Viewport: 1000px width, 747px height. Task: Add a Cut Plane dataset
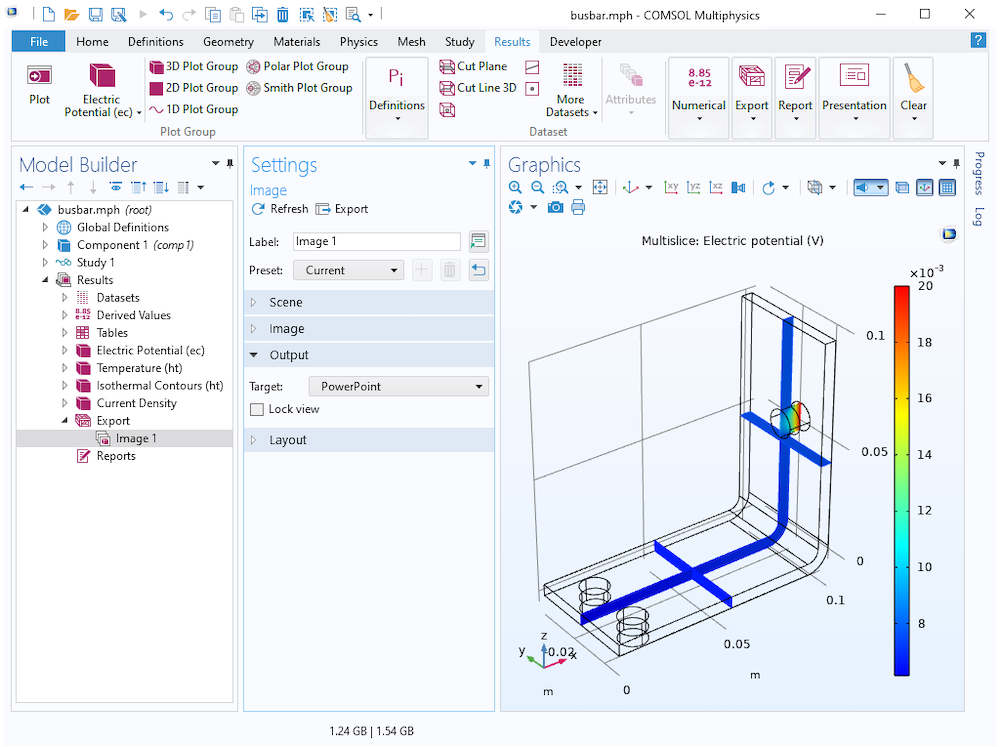[x=473, y=66]
